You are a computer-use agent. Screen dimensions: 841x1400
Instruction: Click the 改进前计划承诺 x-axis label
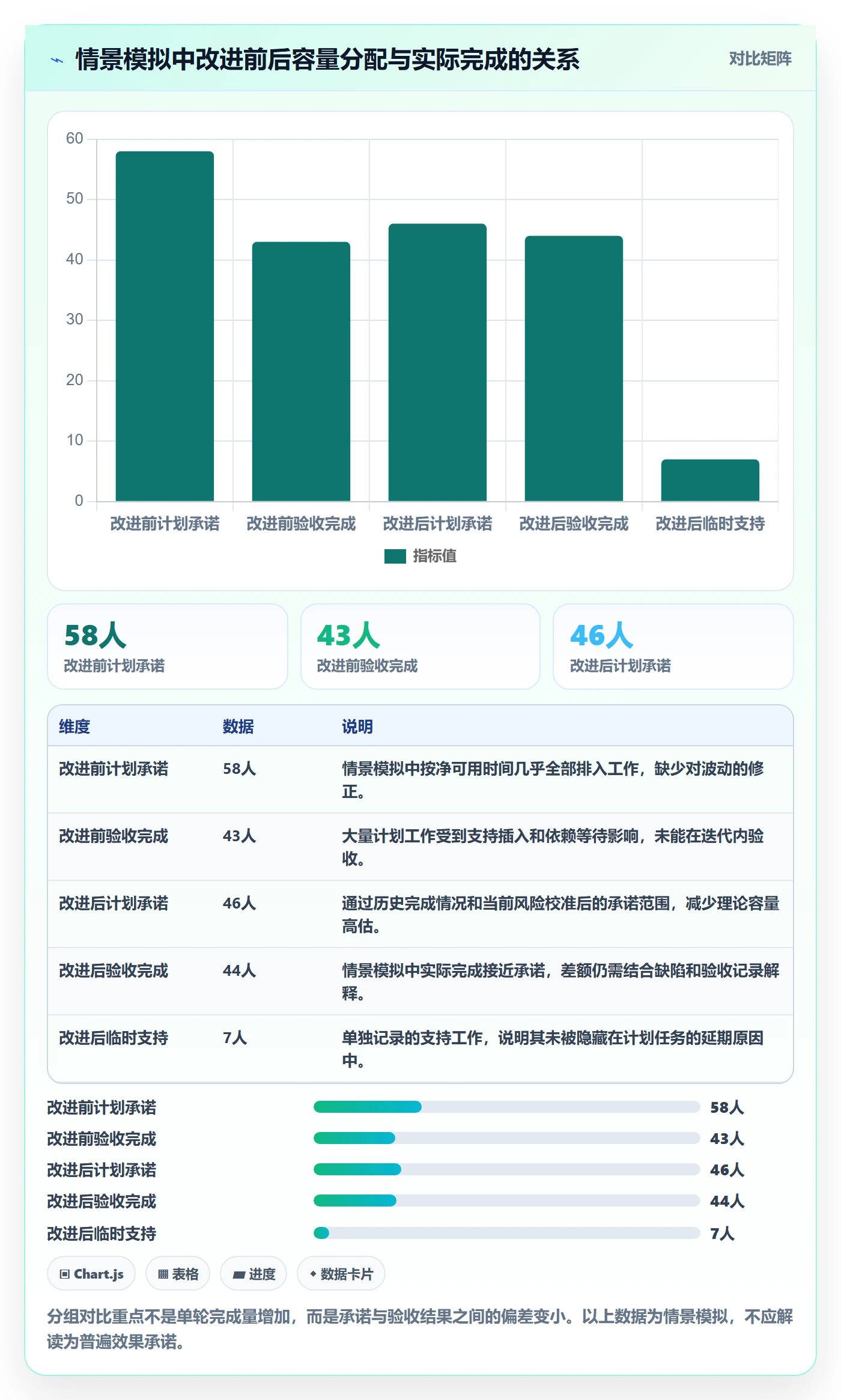(165, 524)
